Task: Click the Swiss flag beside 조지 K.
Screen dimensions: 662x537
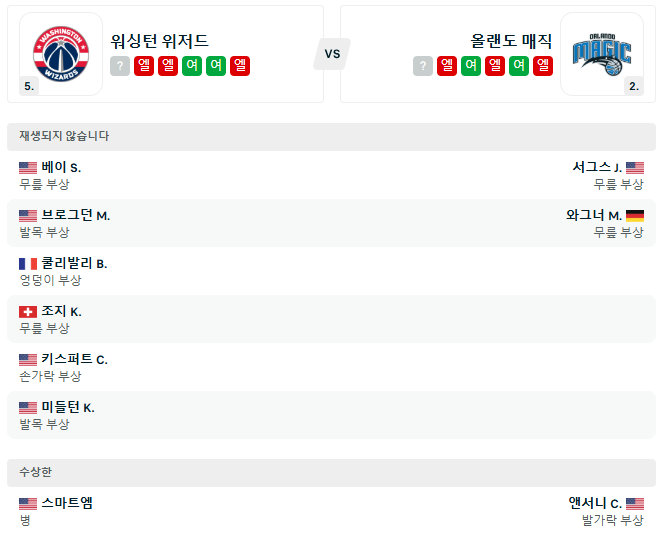Action: [x=28, y=312]
